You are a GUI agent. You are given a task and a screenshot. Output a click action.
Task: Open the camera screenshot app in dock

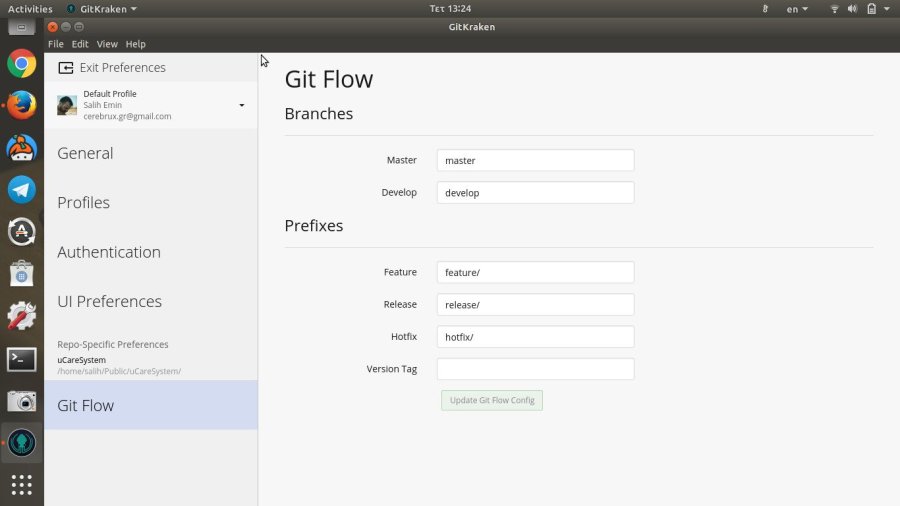(x=21, y=401)
